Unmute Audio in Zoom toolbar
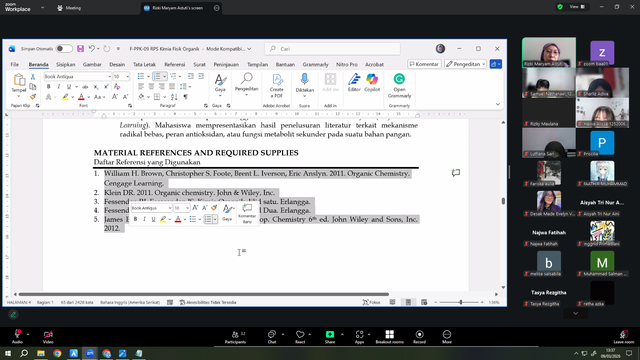640x360 pixels. click(17, 337)
